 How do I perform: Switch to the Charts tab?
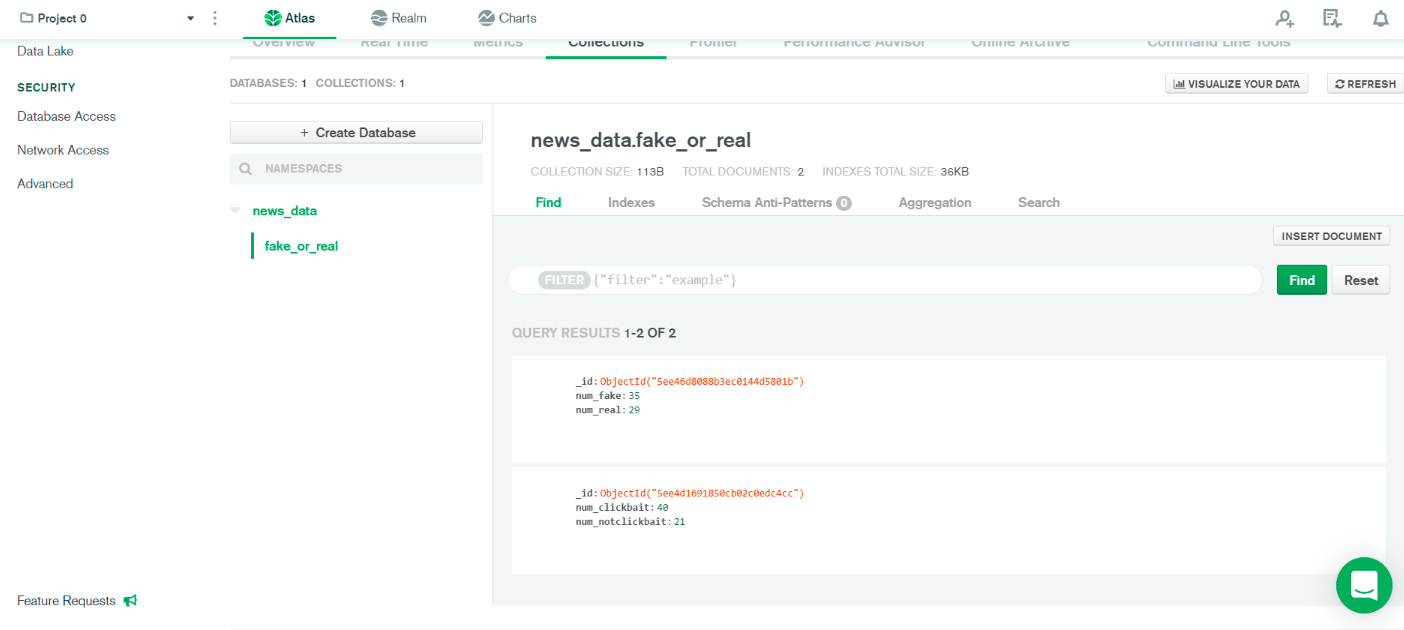[507, 18]
